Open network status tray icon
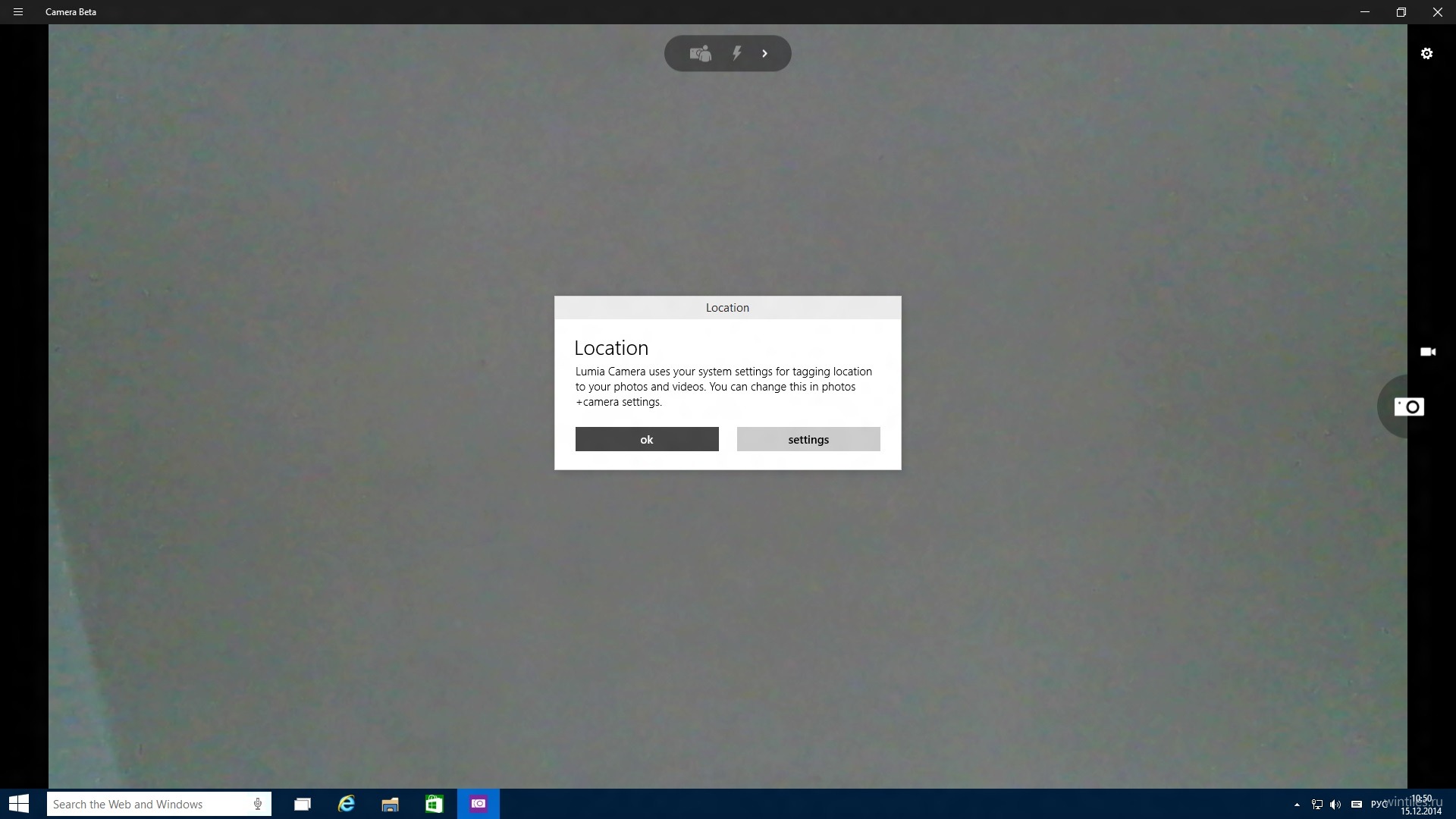The height and width of the screenshot is (819, 1456). point(1317,805)
